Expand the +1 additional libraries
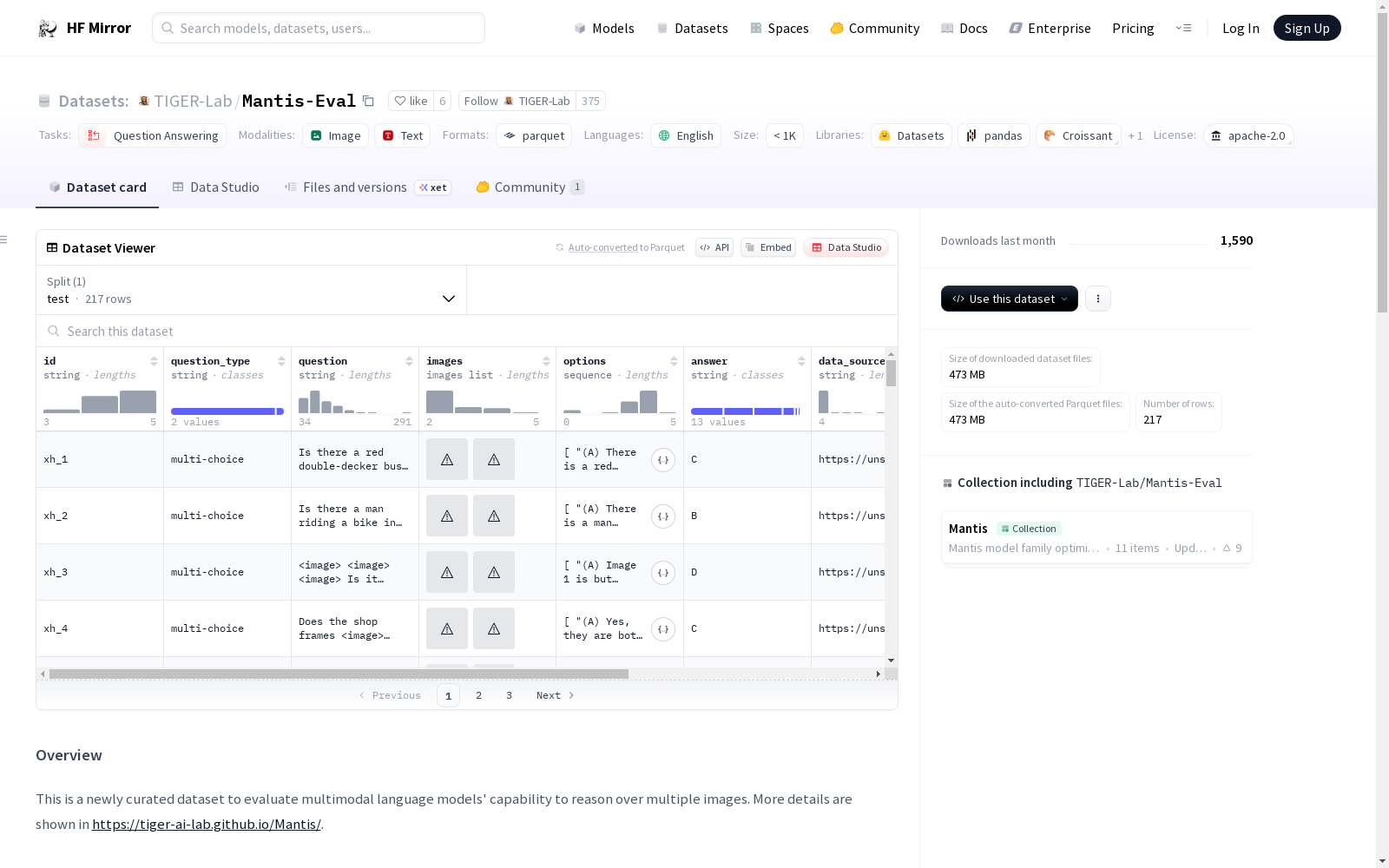The height and width of the screenshot is (868, 1389). 1135,136
